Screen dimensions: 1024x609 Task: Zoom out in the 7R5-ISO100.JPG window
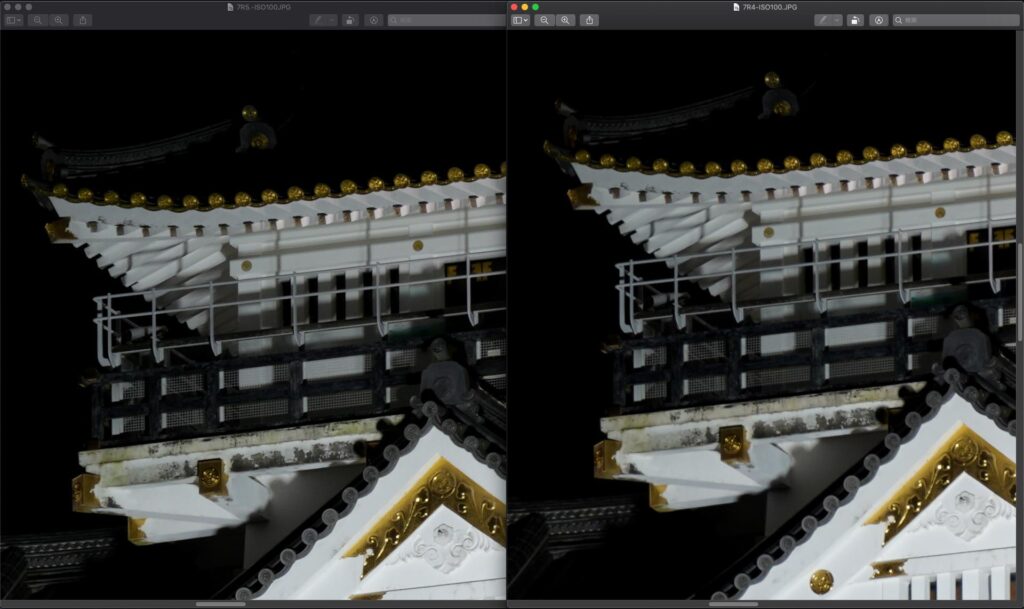[37, 20]
